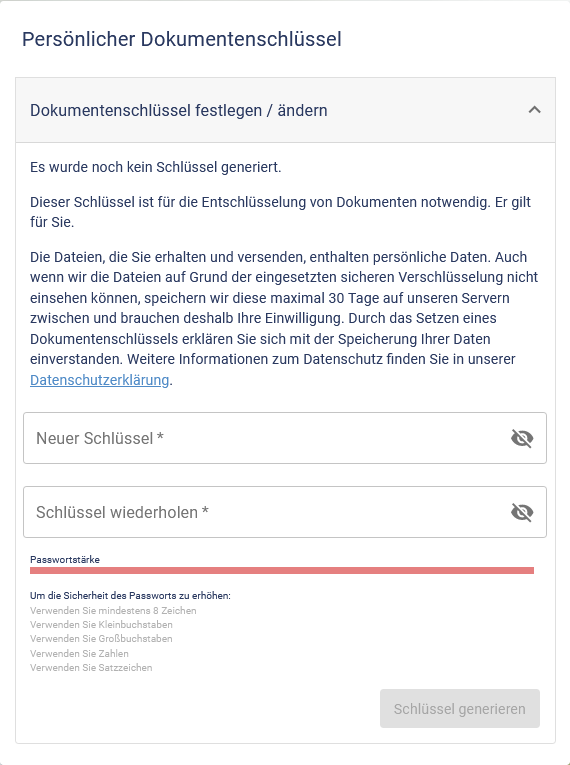
Task: Click the red Passwortstärke strength bar
Action: click(282, 570)
